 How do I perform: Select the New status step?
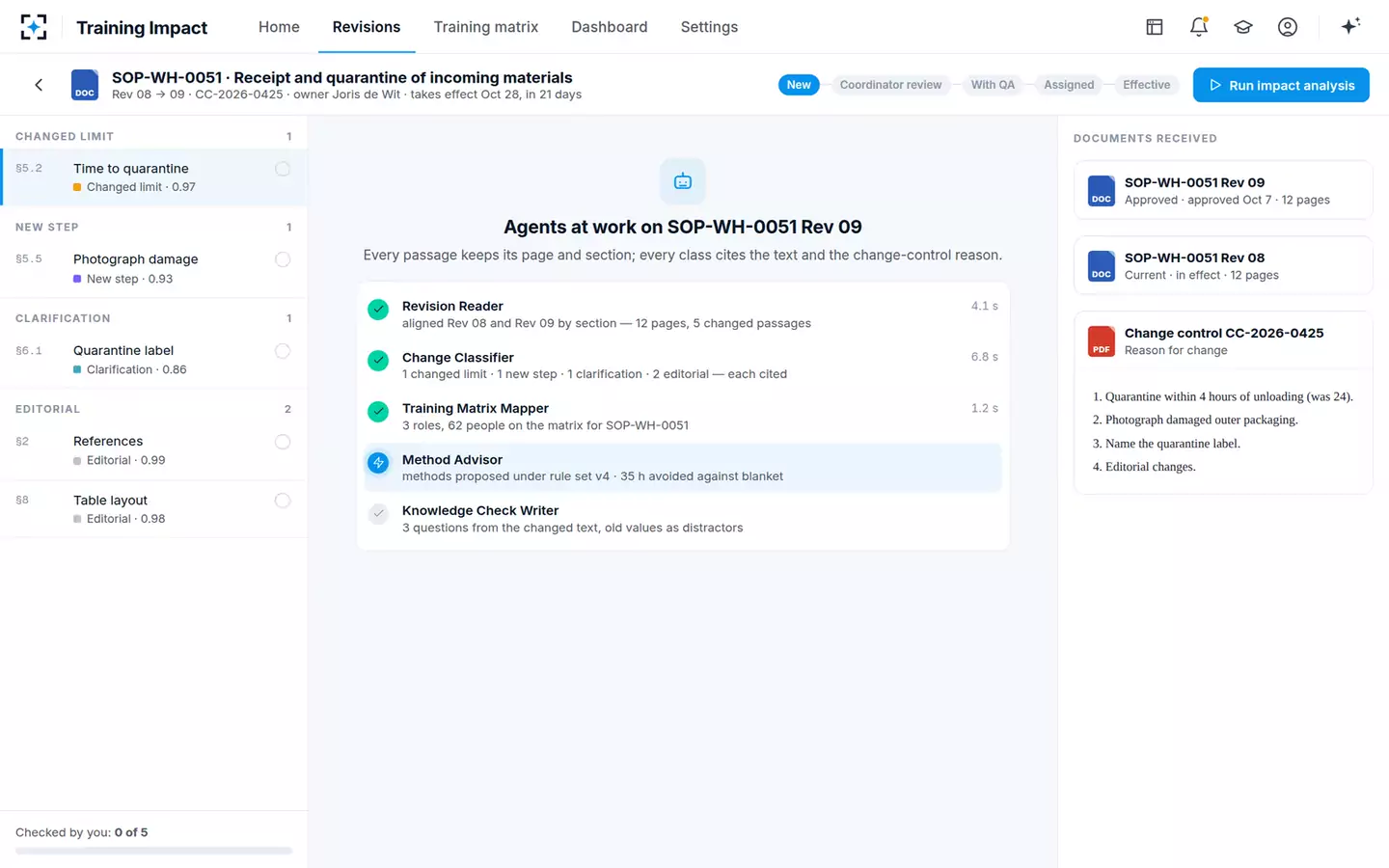[x=799, y=85]
